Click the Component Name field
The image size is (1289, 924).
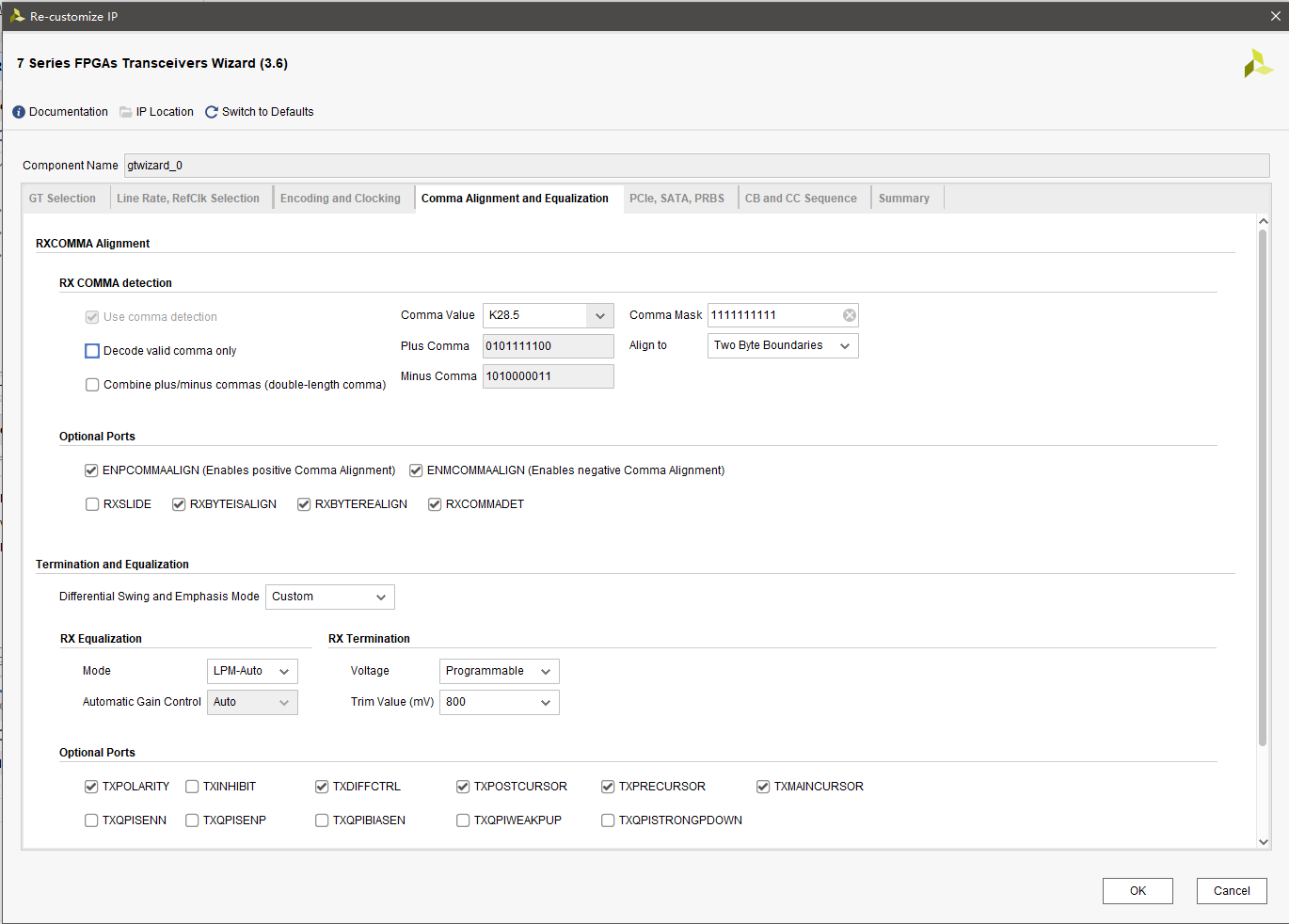pyautogui.click(x=696, y=166)
